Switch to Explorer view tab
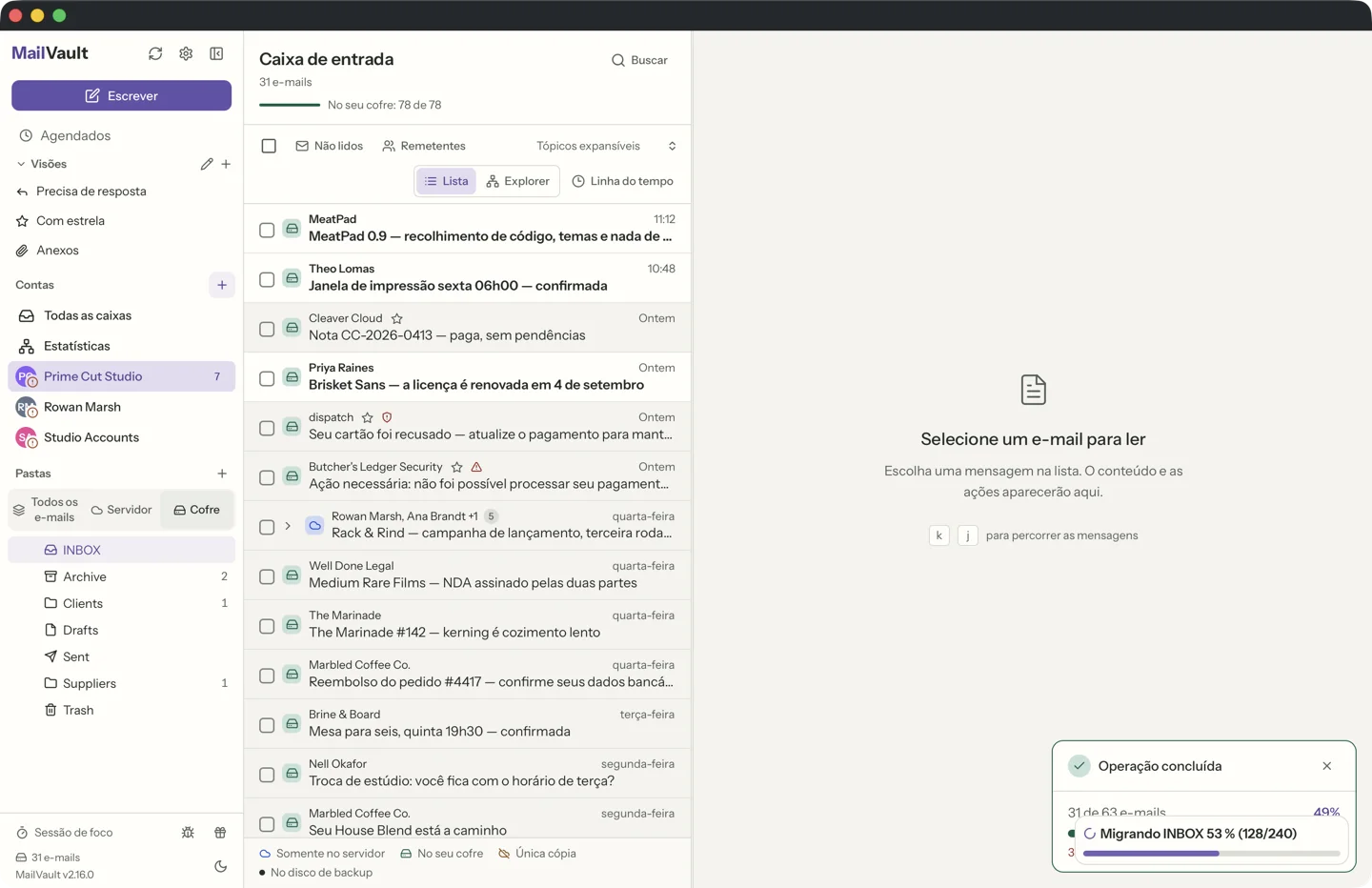 517,181
